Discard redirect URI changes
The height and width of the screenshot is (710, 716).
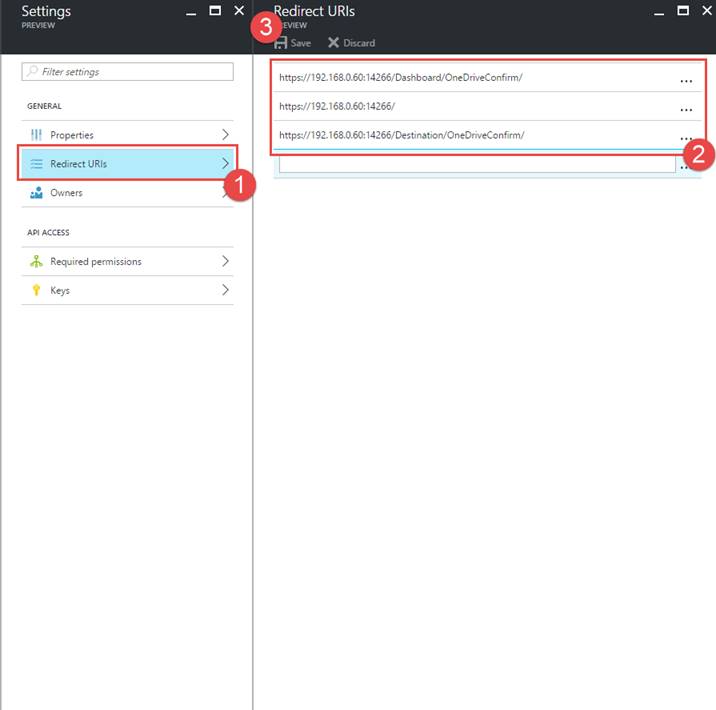click(x=351, y=43)
